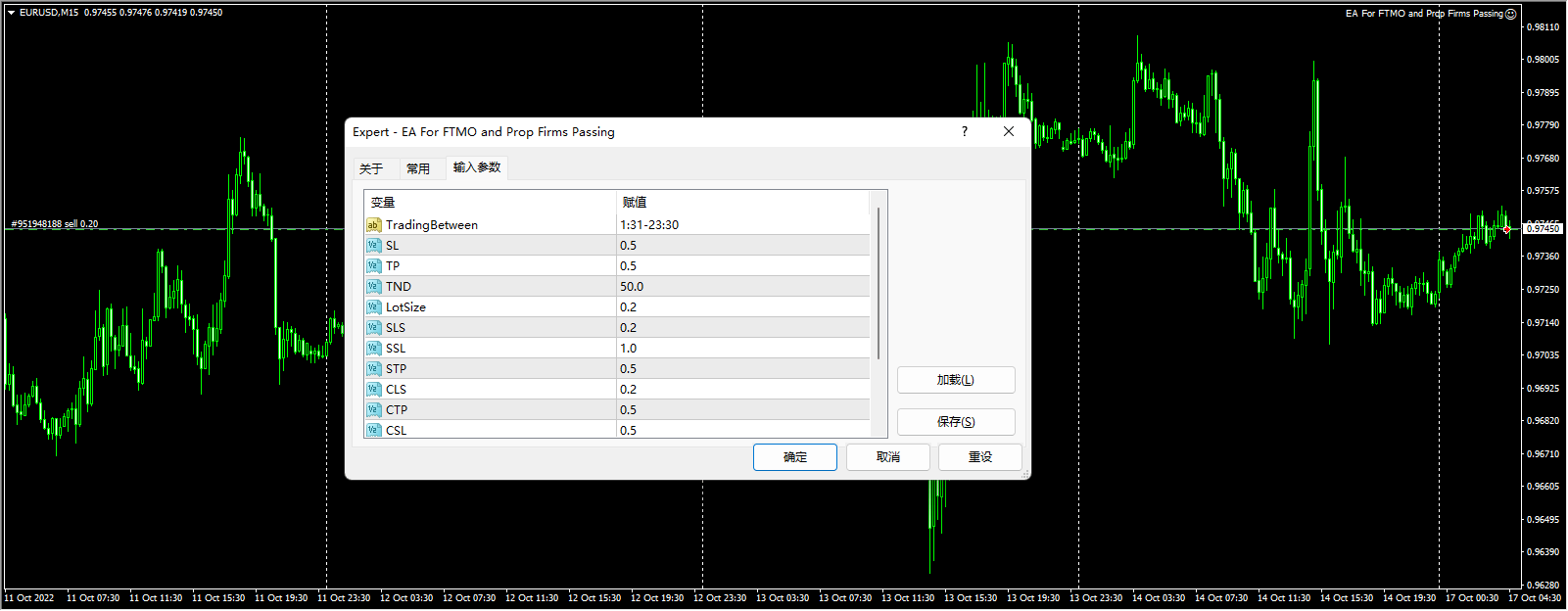
Task: Click the smiley icon beside EA name
Action: (1510, 14)
